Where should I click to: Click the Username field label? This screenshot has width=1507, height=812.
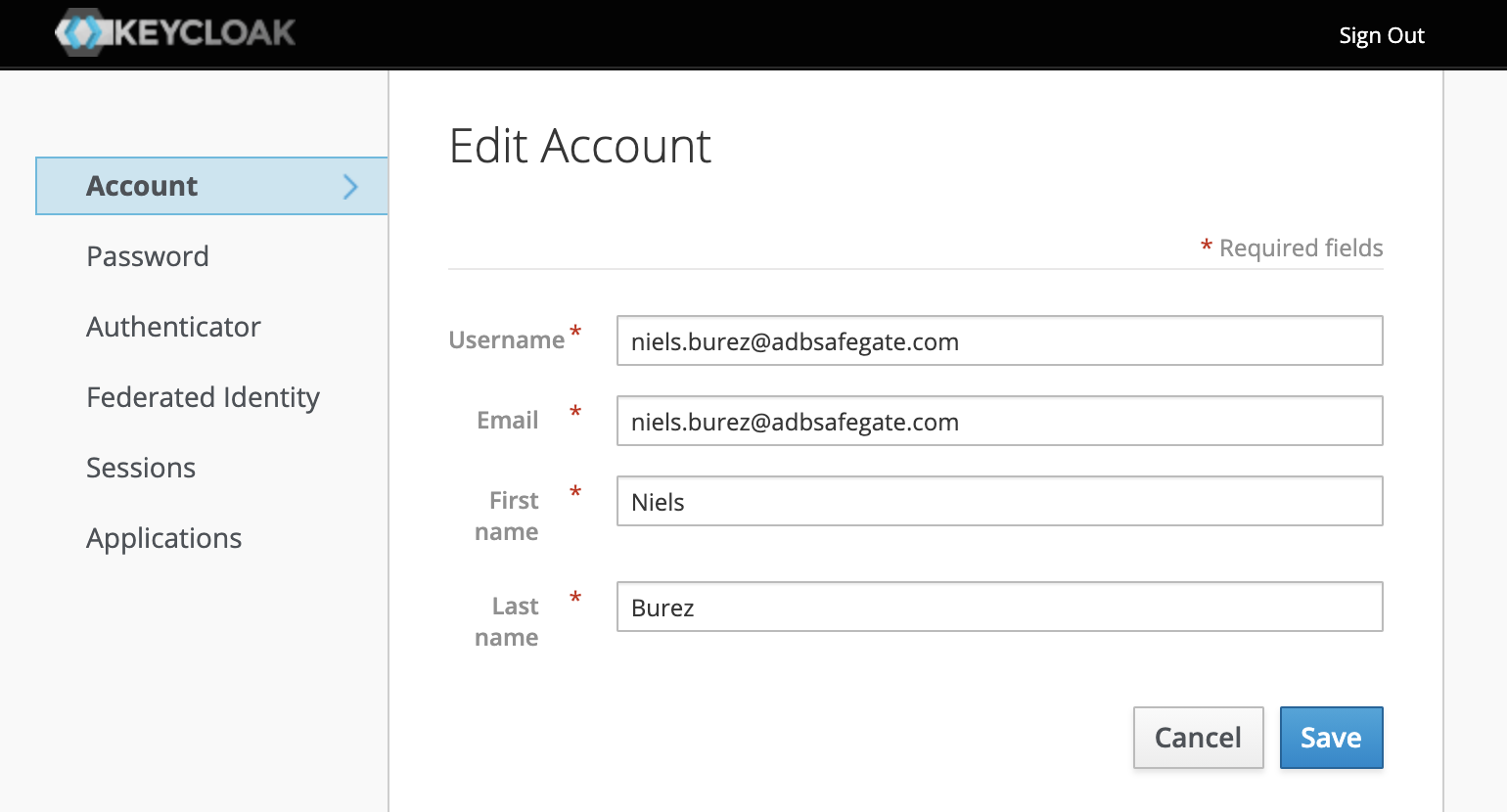click(506, 340)
